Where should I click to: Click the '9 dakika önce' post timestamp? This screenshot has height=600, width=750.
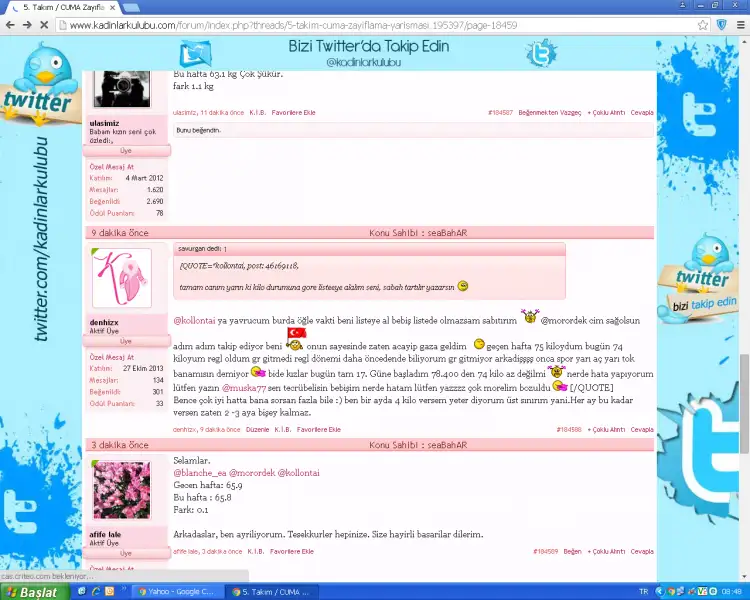[x=120, y=233]
